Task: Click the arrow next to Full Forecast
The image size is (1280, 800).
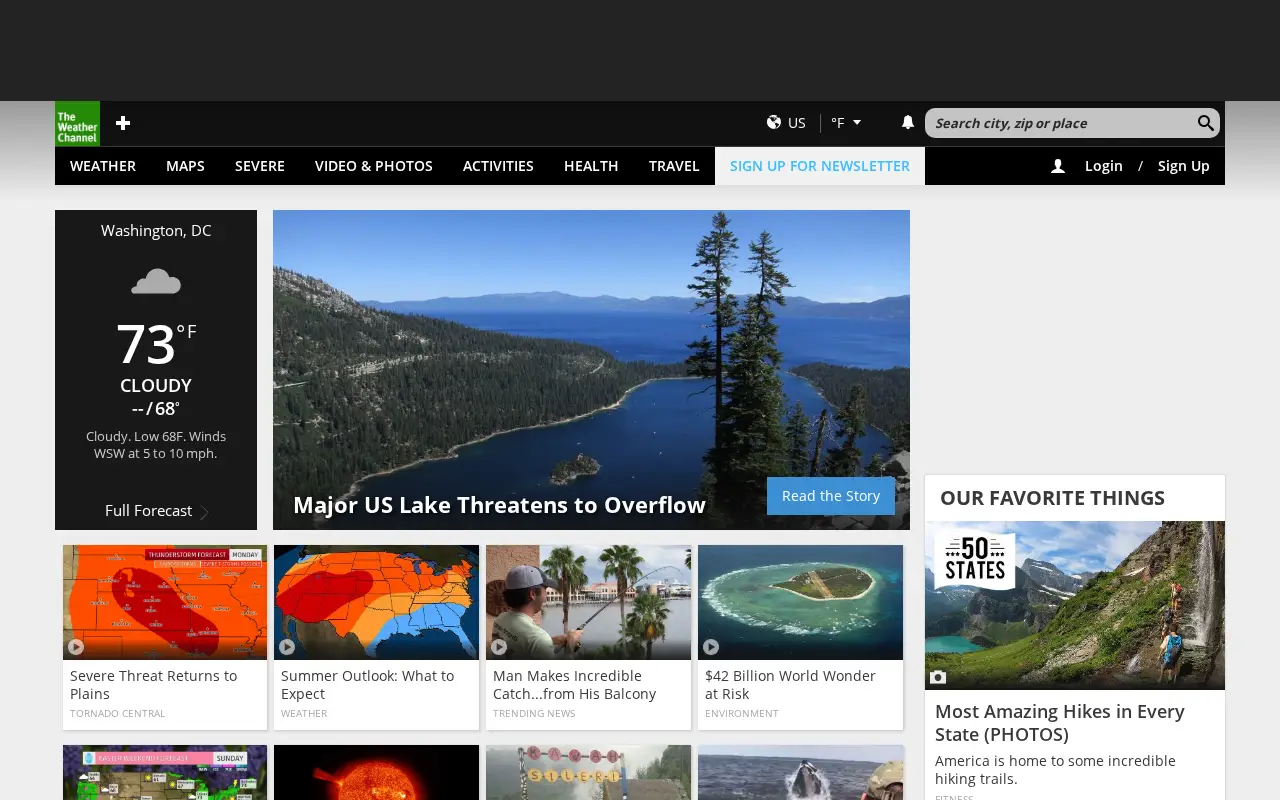Action: (204, 512)
